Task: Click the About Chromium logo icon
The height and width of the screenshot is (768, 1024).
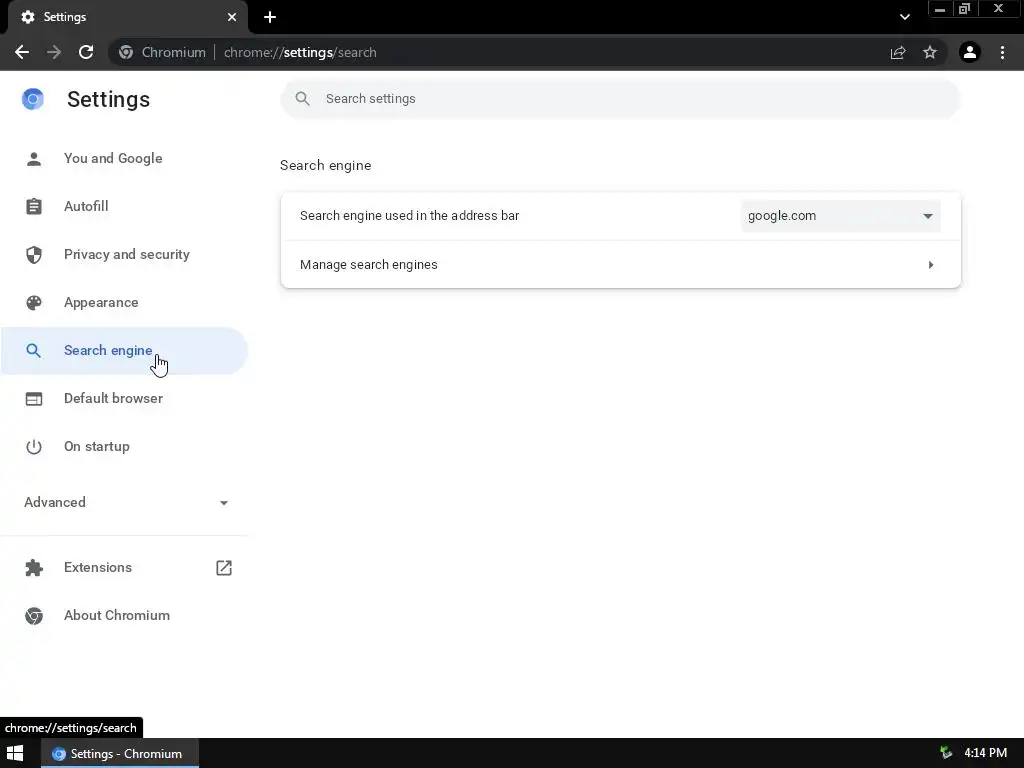Action: [34, 616]
